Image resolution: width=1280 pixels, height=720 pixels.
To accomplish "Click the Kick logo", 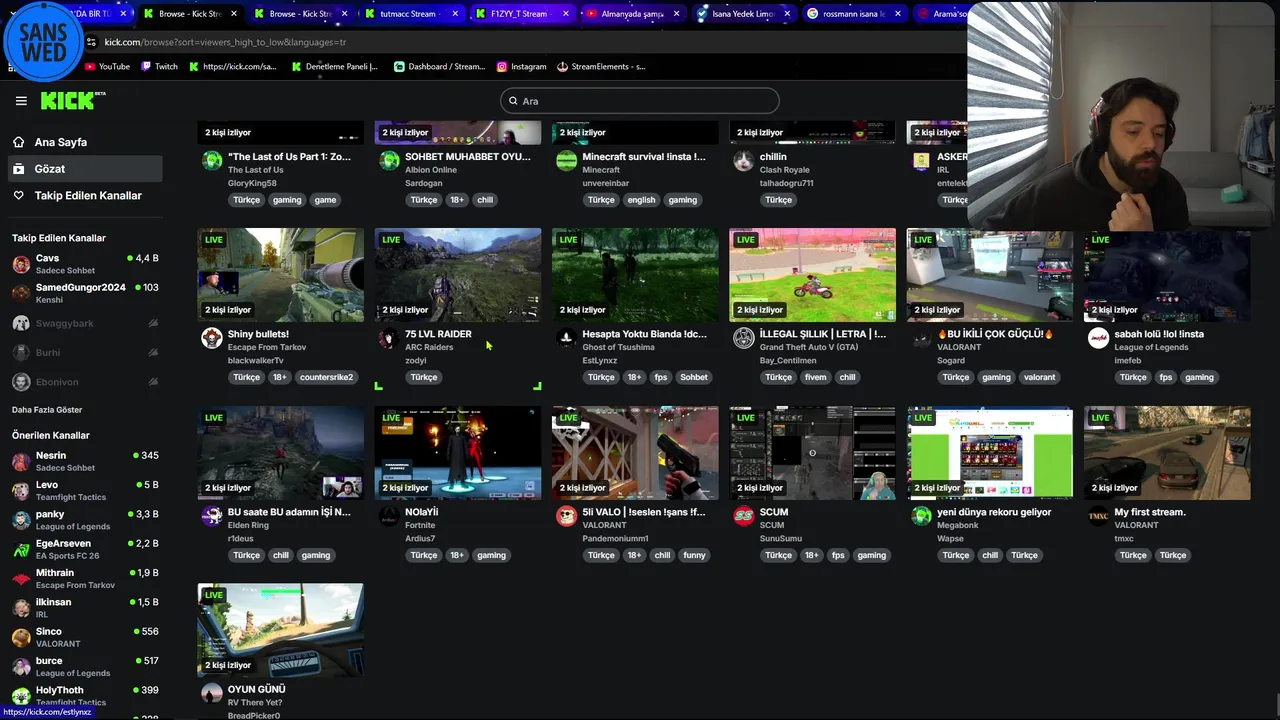I will [73, 100].
